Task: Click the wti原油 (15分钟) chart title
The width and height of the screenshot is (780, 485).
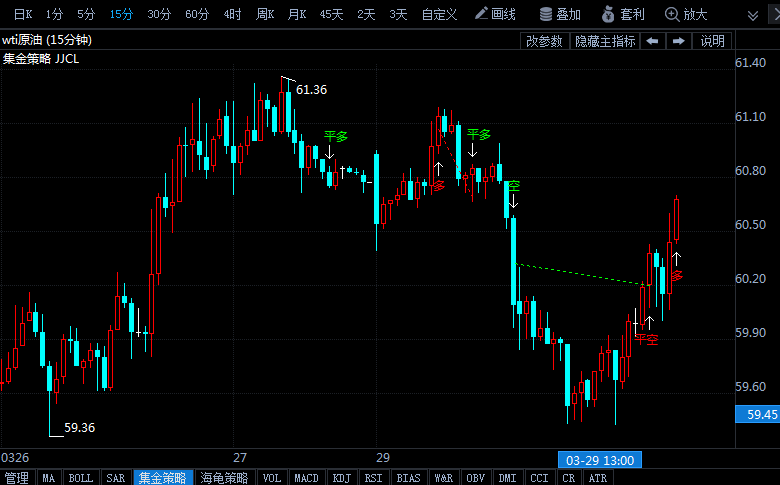Action: [47, 40]
